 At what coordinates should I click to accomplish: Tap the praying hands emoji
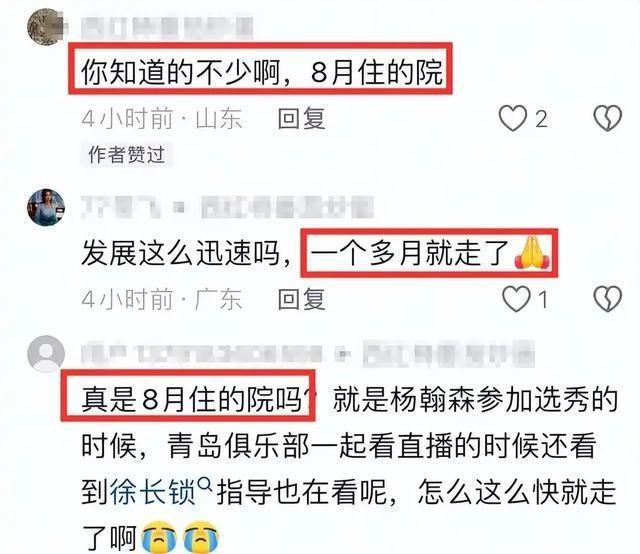point(532,252)
